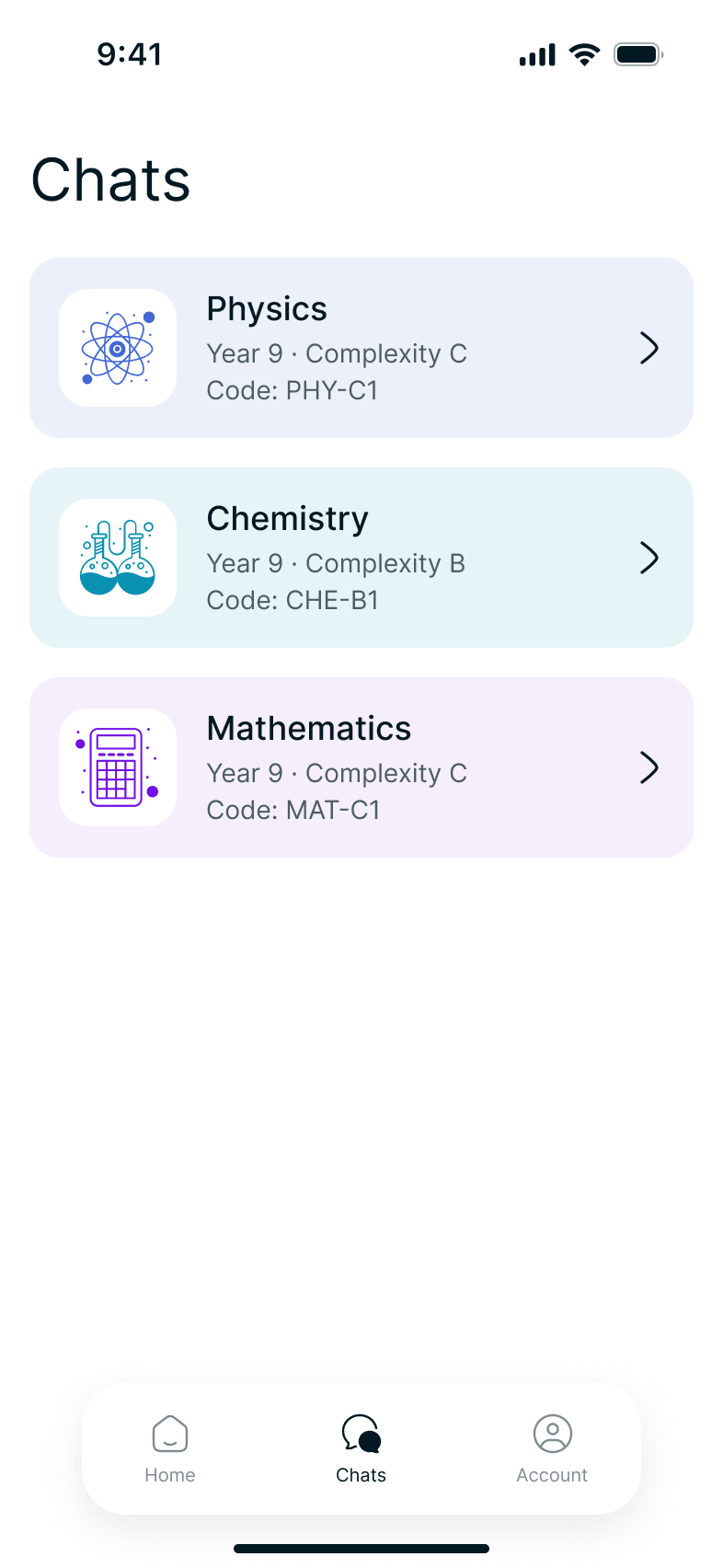Click the Wi-Fi status icon
The width and height of the screenshot is (723, 1568).
pos(584,54)
